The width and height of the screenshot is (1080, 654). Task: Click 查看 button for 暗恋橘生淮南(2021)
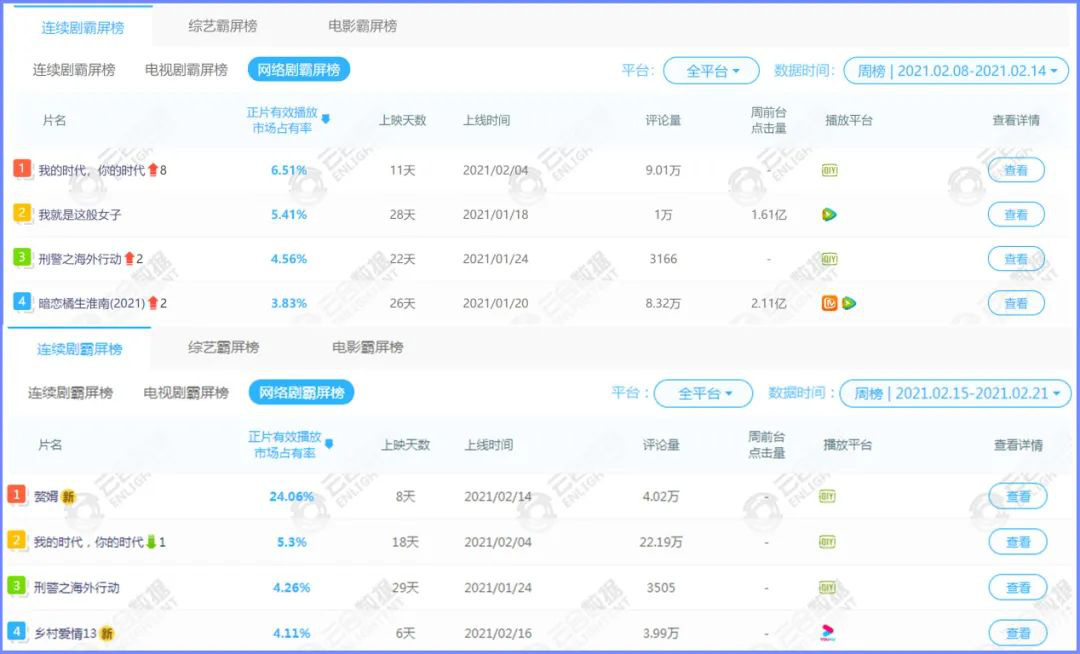click(x=1016, y=303)
